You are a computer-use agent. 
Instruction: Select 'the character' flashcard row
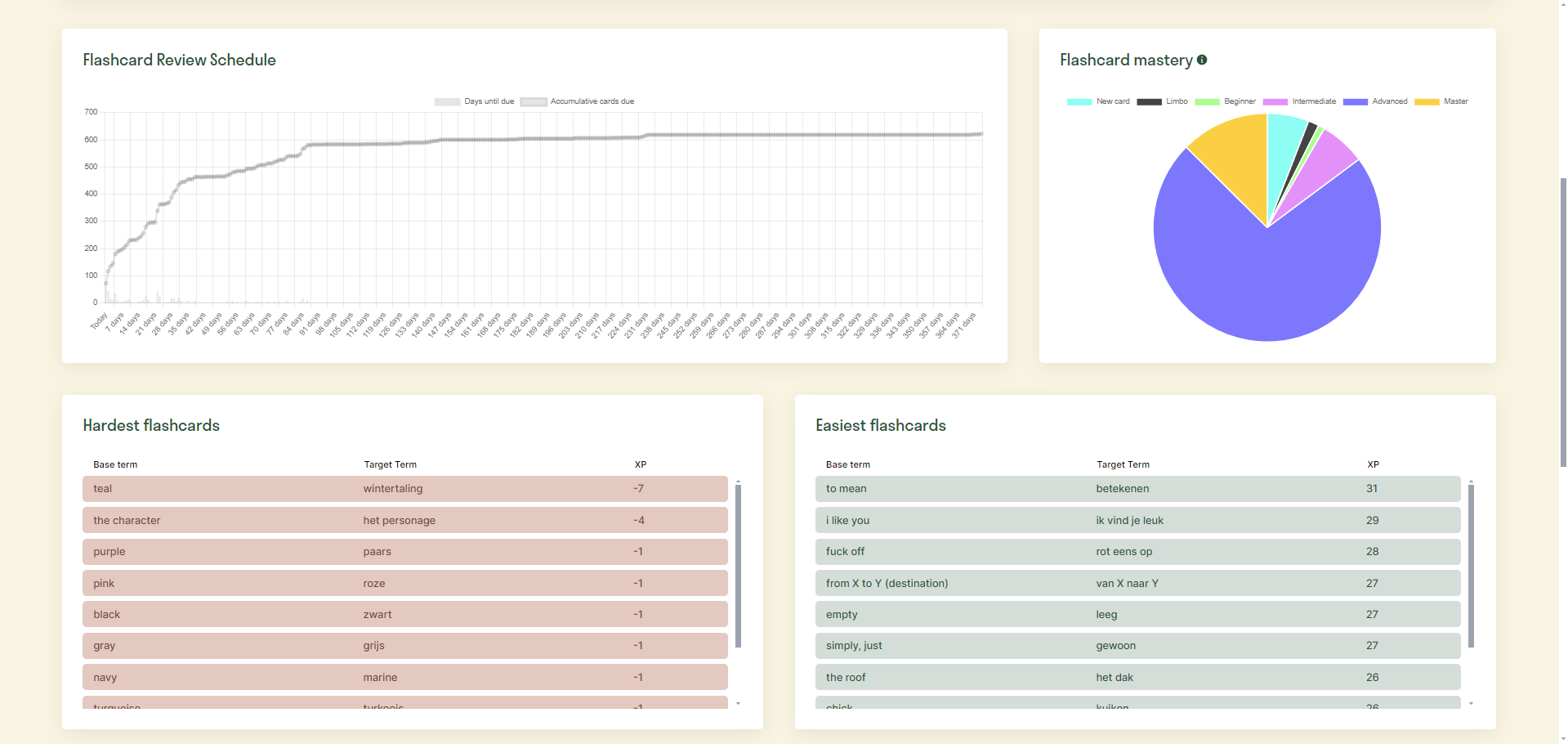click(405, 520)
